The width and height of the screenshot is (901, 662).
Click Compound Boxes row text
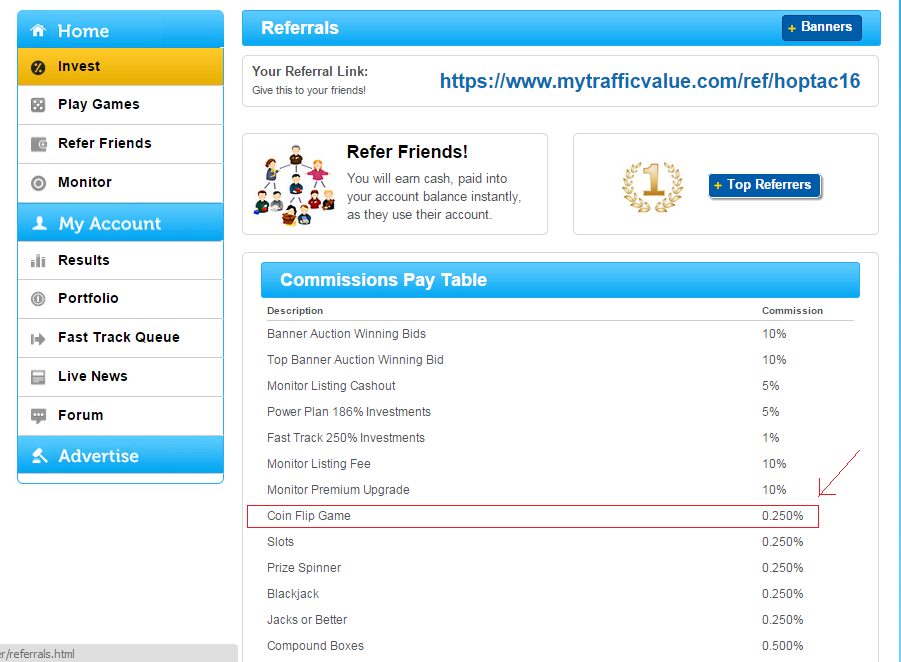point(315,646)
